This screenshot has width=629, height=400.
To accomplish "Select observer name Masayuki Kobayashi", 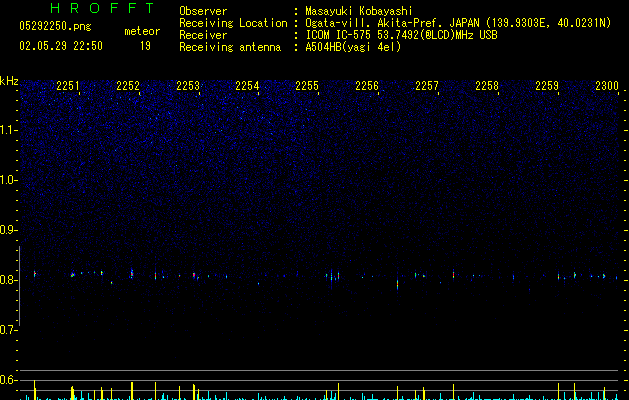I will [358, 11].
